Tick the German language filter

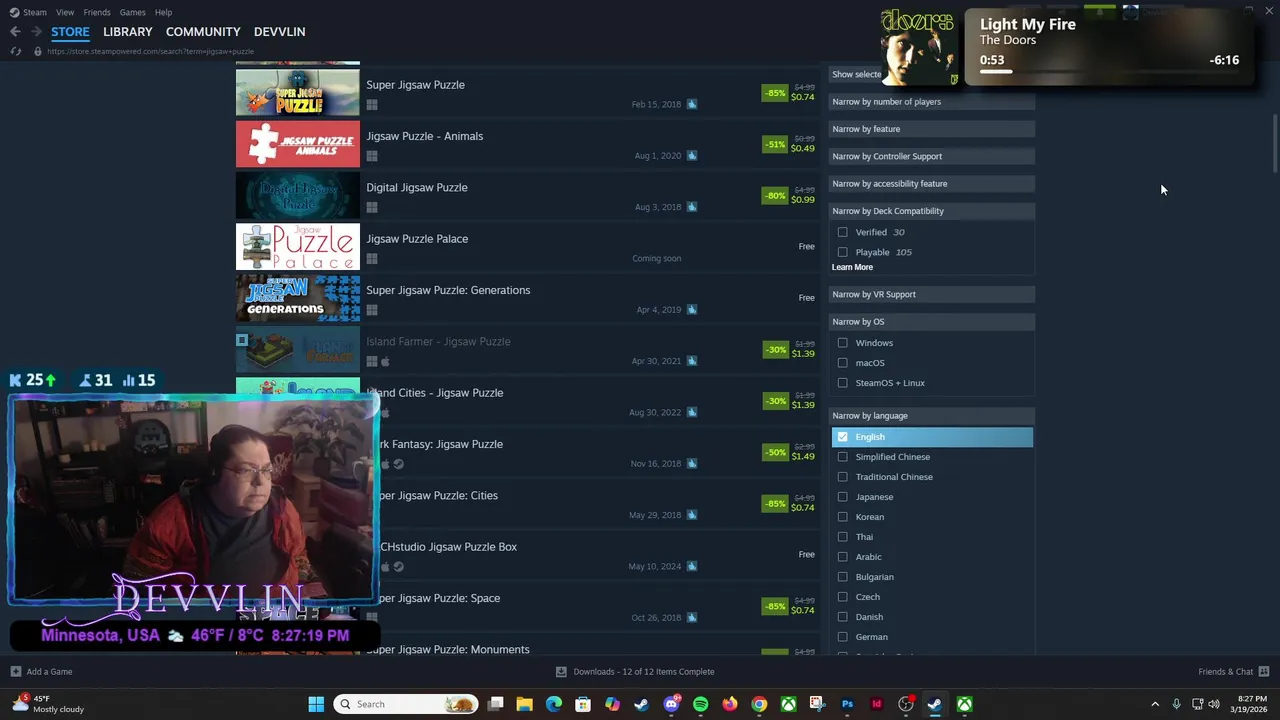tap(842, 637)
